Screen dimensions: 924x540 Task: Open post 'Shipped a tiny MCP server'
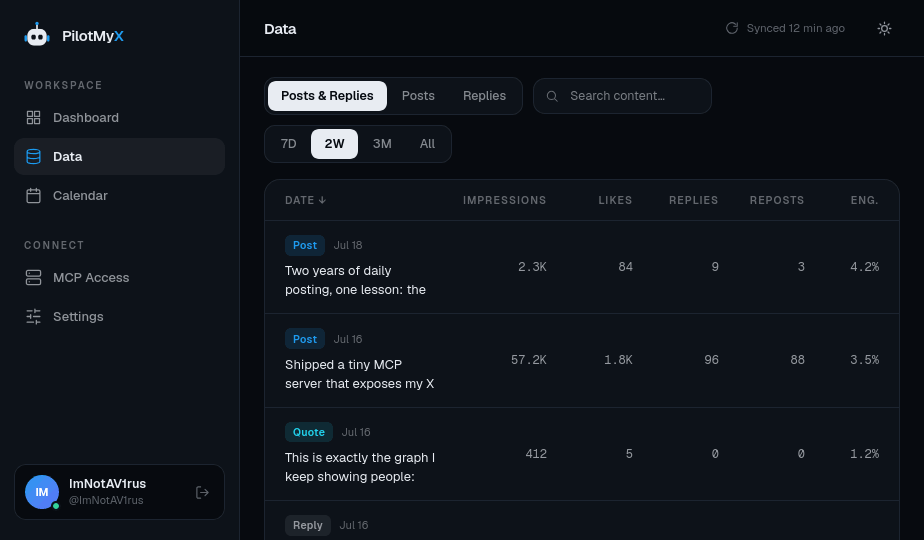point(359,374)
